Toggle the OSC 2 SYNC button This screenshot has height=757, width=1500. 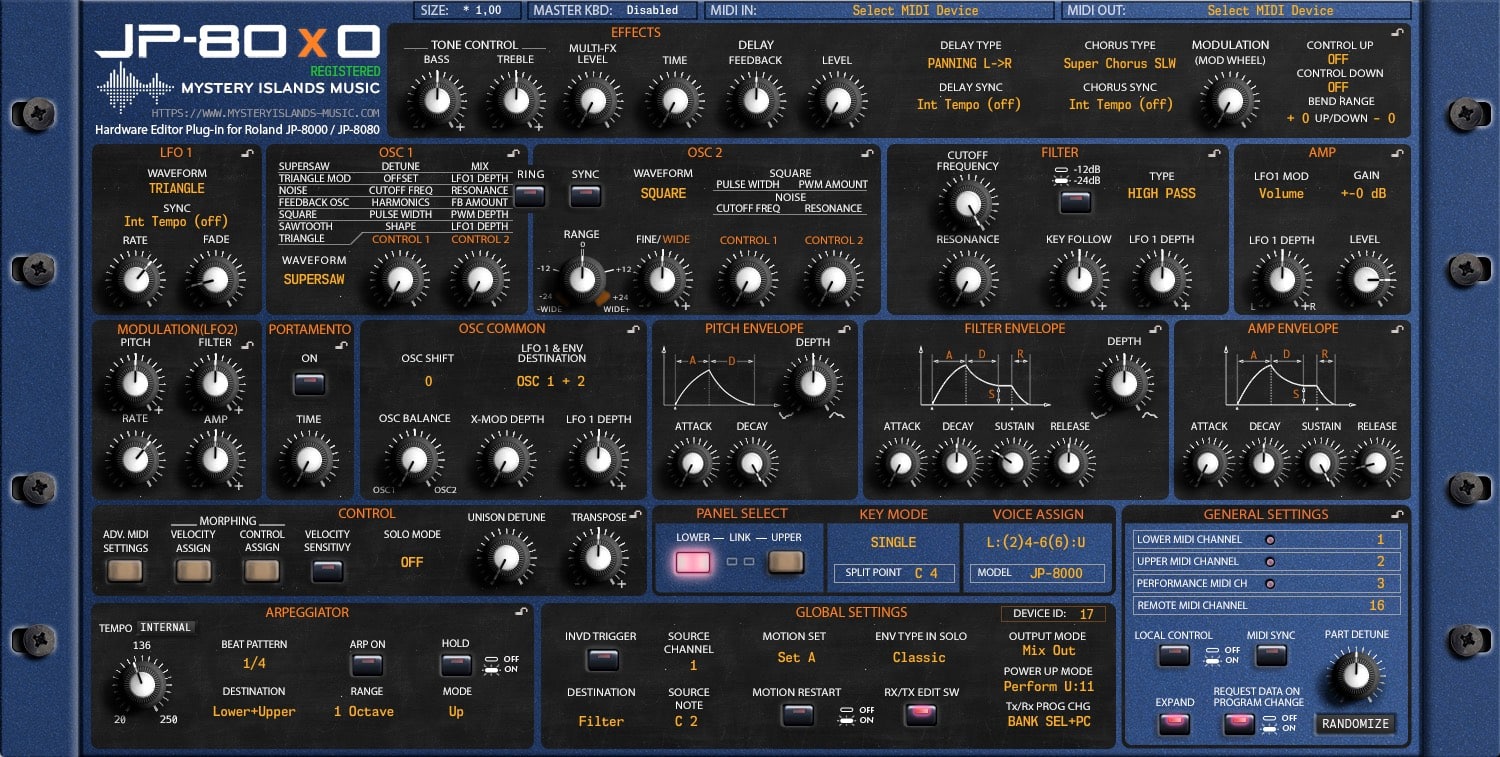586,197
